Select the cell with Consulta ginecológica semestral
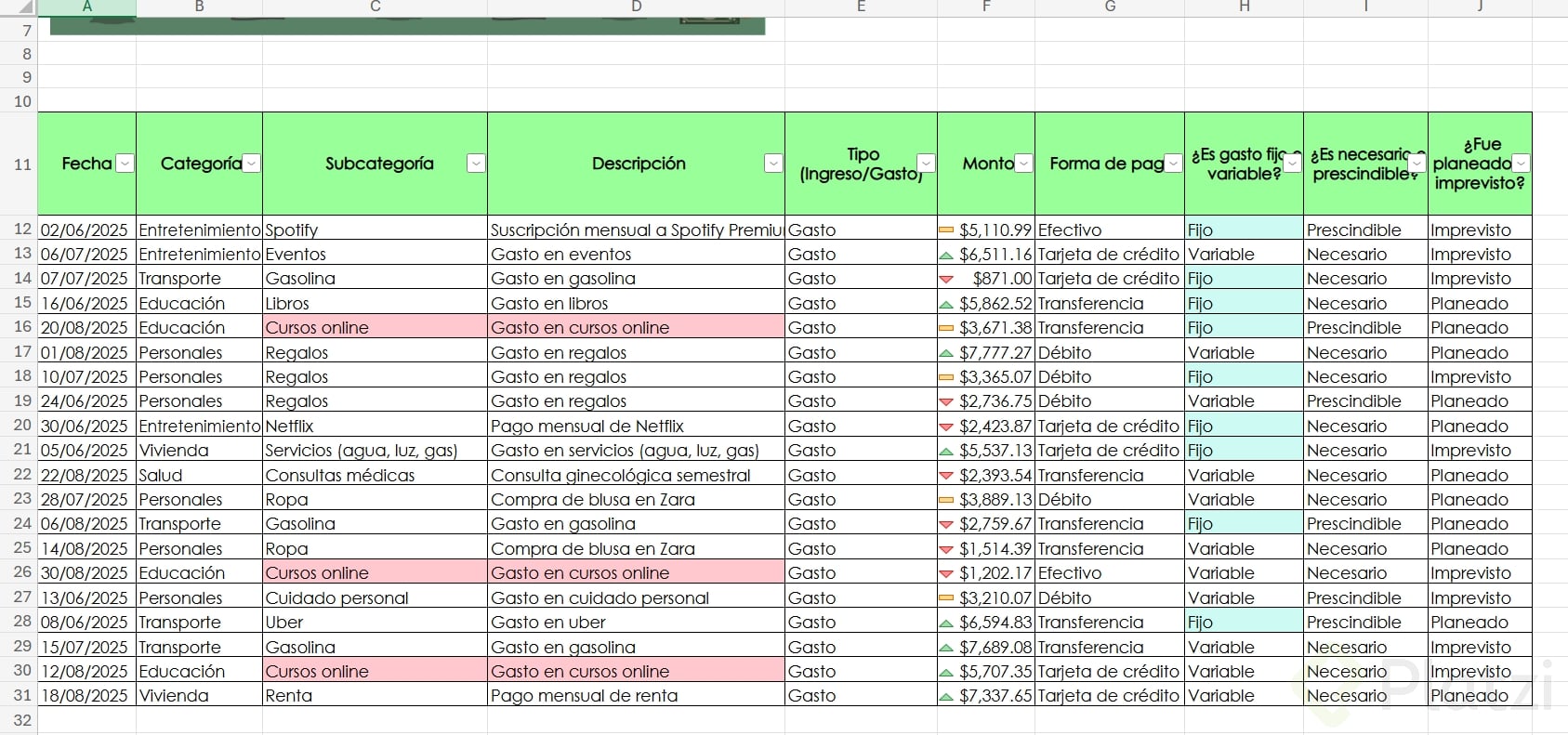The image size is (1568, 735). [x=636, y=475]
